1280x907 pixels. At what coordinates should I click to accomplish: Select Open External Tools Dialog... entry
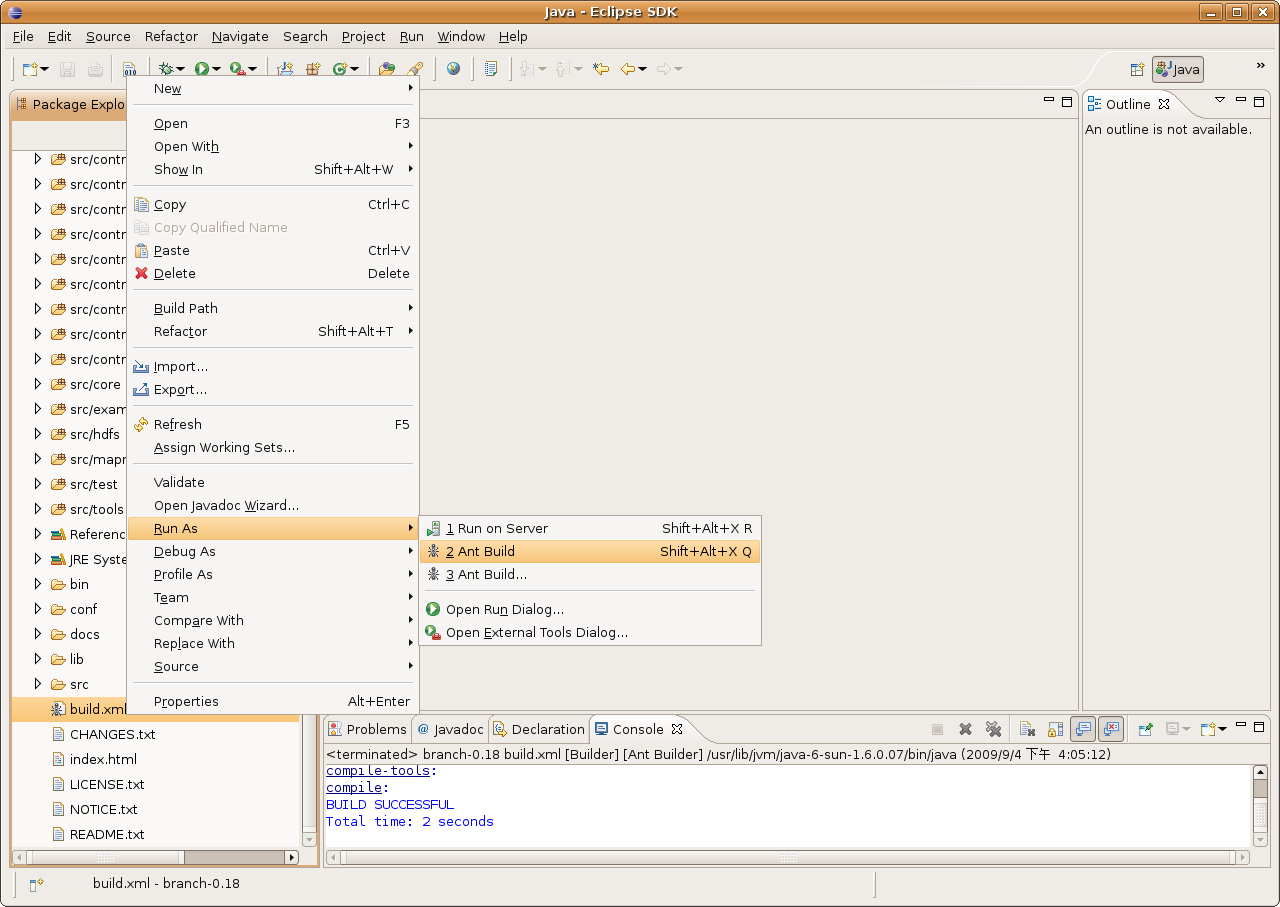(590, 632)
